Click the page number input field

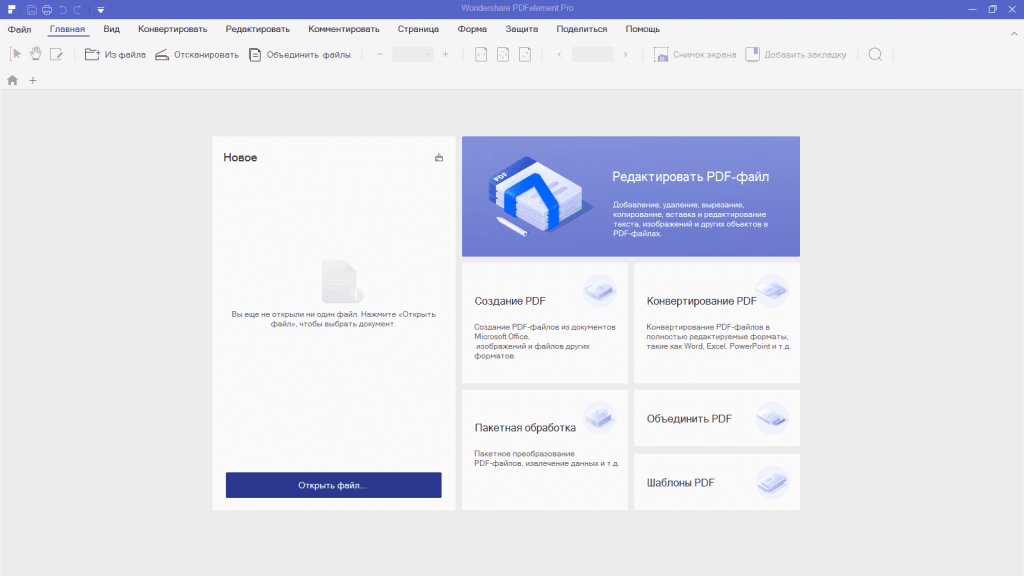(x=592, y=54)
